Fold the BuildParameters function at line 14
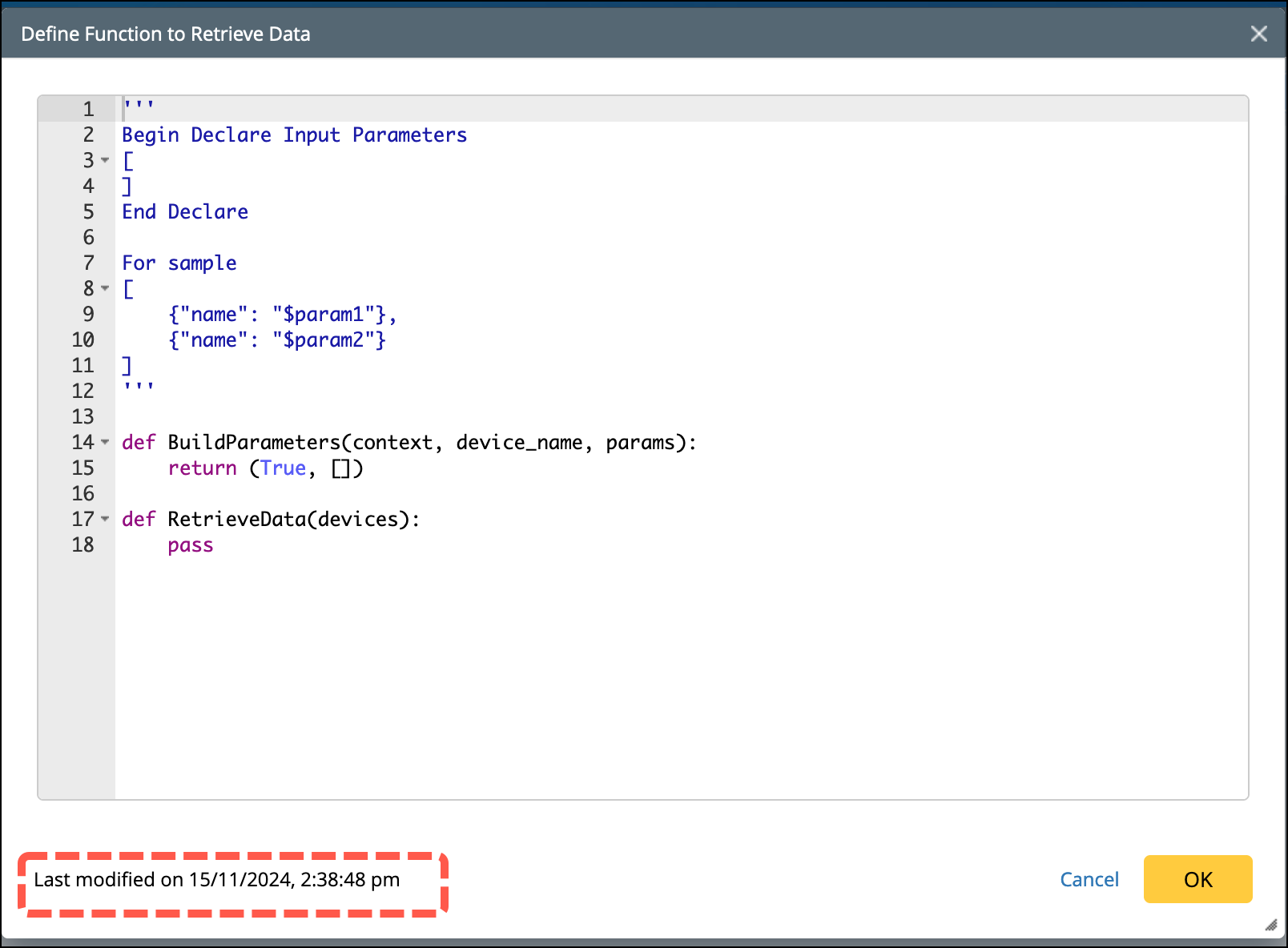The image size is (1288, 948). [x=105, y=442]
